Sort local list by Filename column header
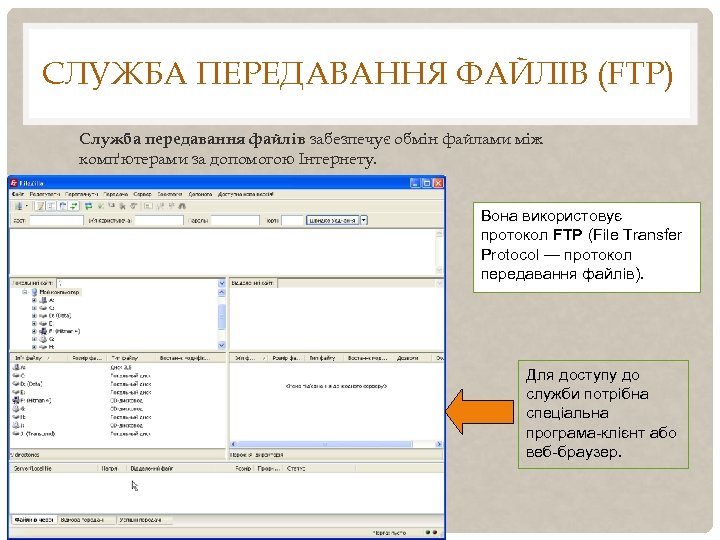 point(39,358)
